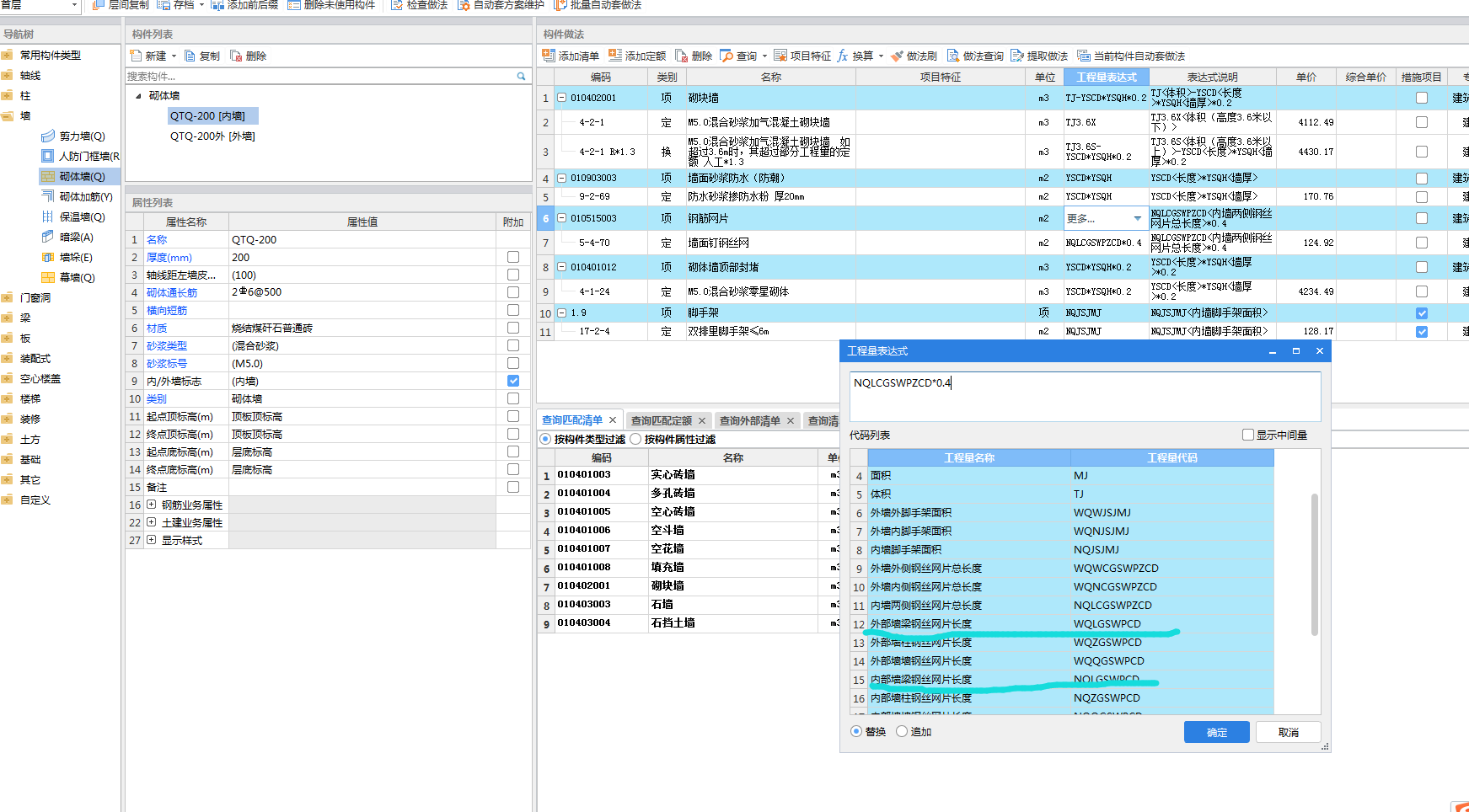Open the 新建 dropdown arrow

click(174, 56)
